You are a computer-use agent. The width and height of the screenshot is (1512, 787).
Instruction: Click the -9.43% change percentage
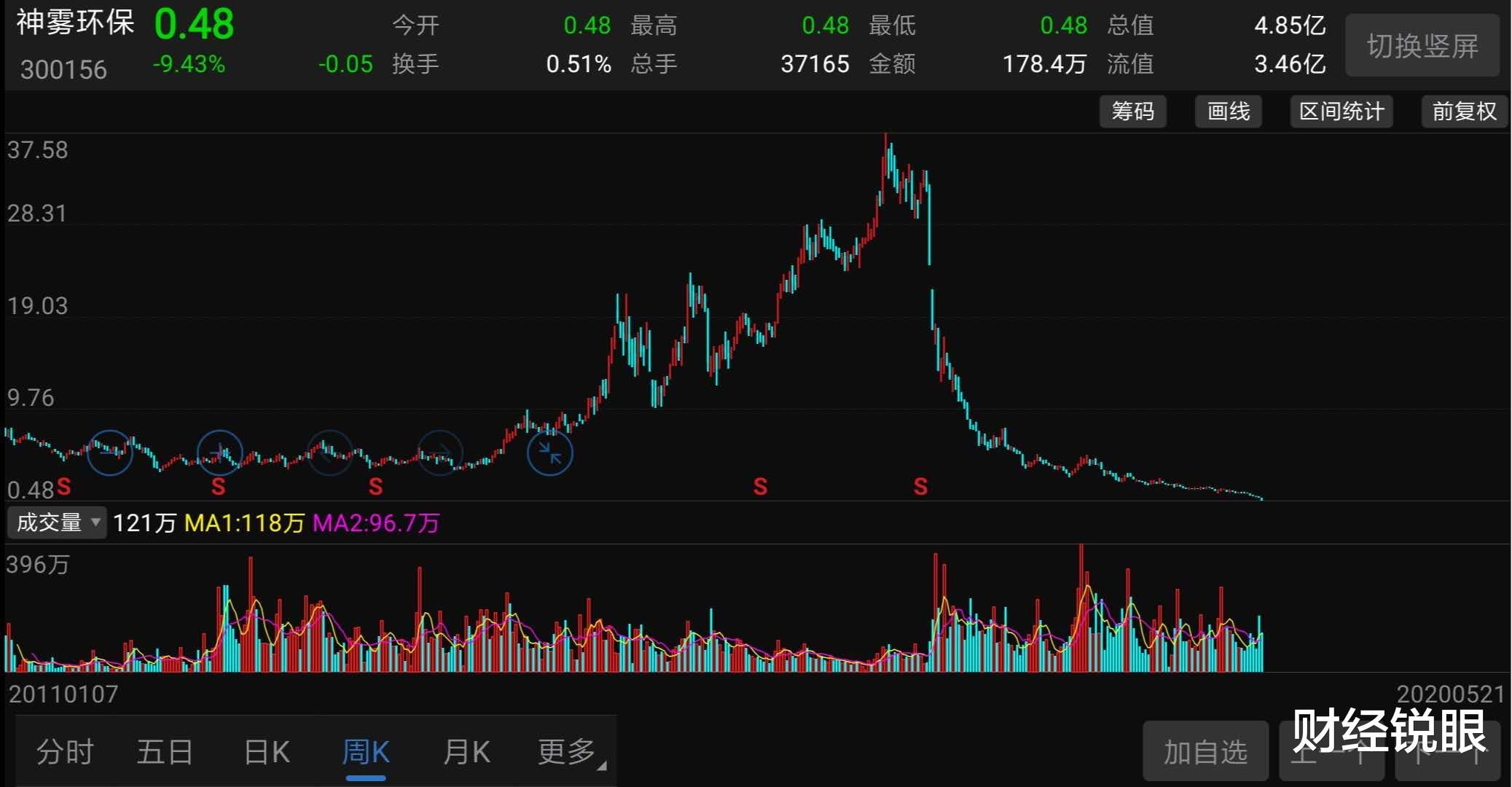tap(189, 64)
